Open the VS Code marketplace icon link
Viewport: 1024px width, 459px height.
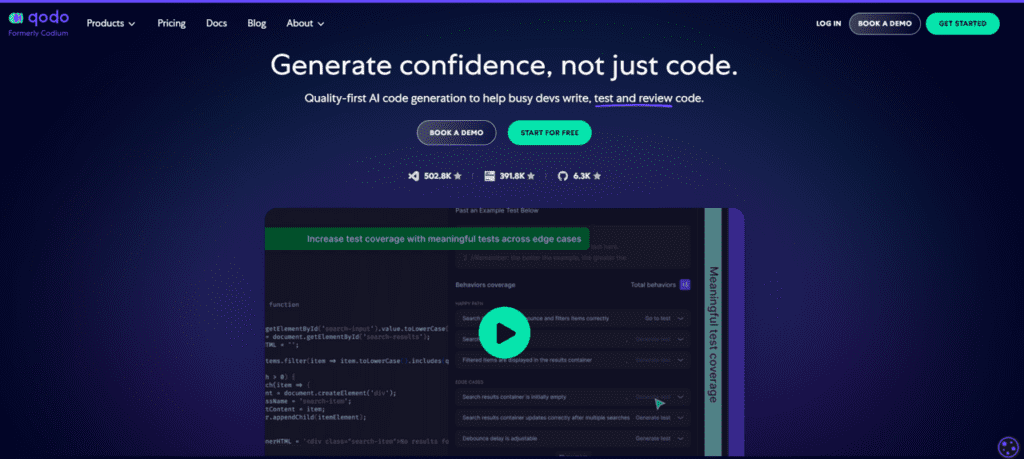click(413, 176)
